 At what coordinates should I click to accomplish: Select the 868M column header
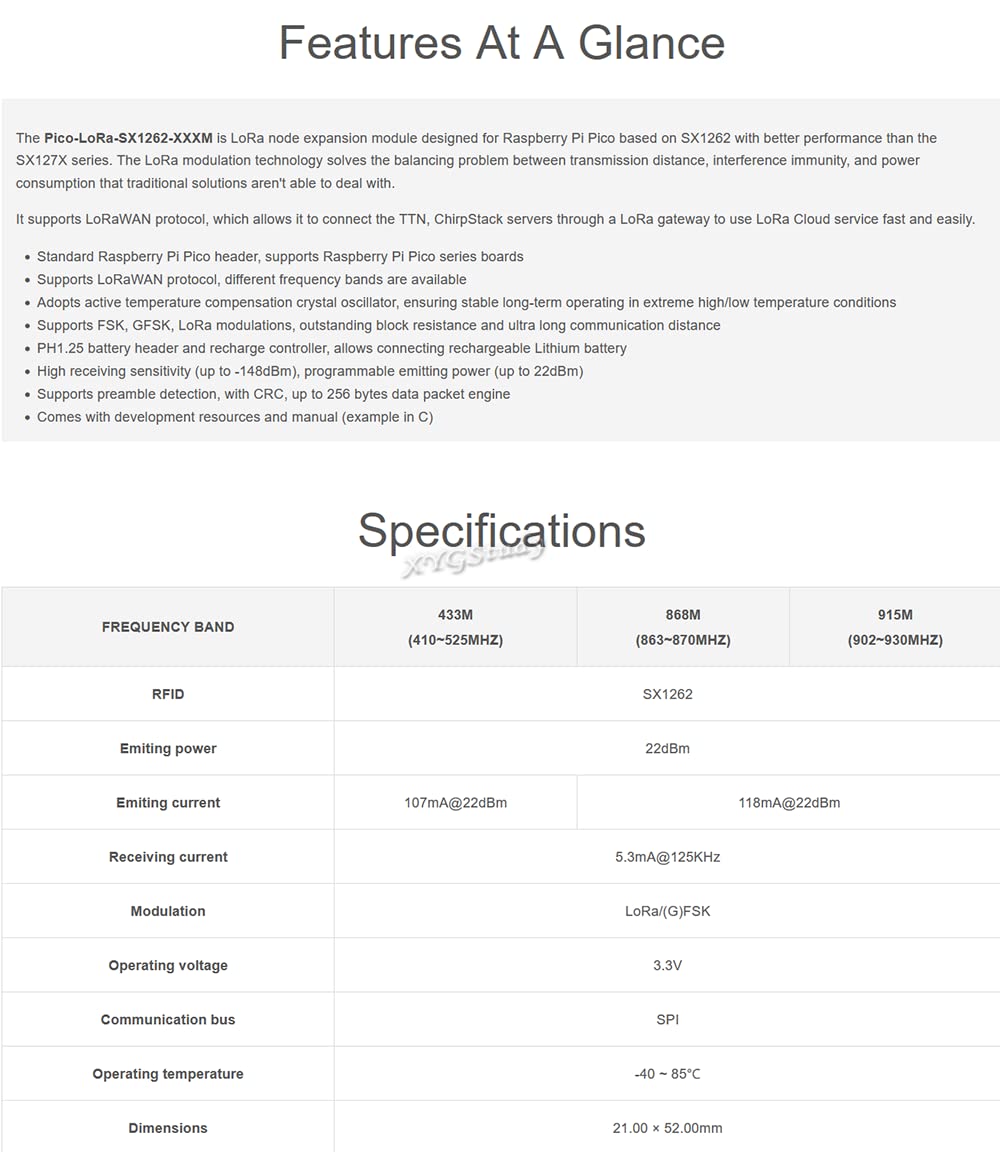(x=683, y=627)
